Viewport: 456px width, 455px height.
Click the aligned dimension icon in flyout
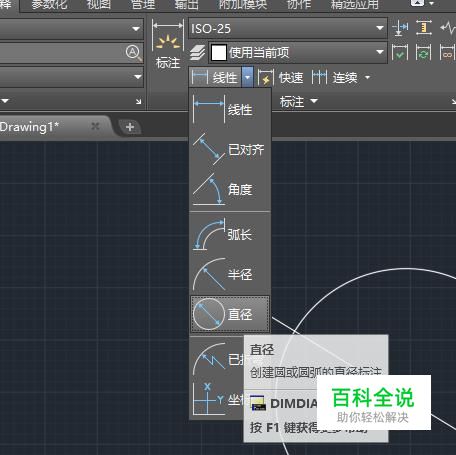209,149
